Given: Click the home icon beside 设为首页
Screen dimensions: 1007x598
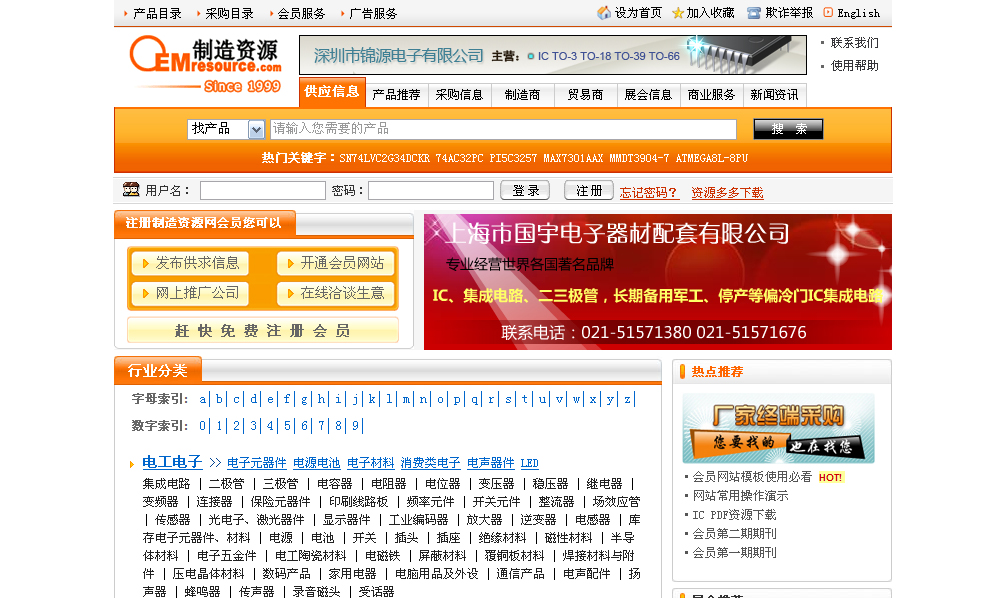Looking at the screenshot, I should [x=604, y=13].
